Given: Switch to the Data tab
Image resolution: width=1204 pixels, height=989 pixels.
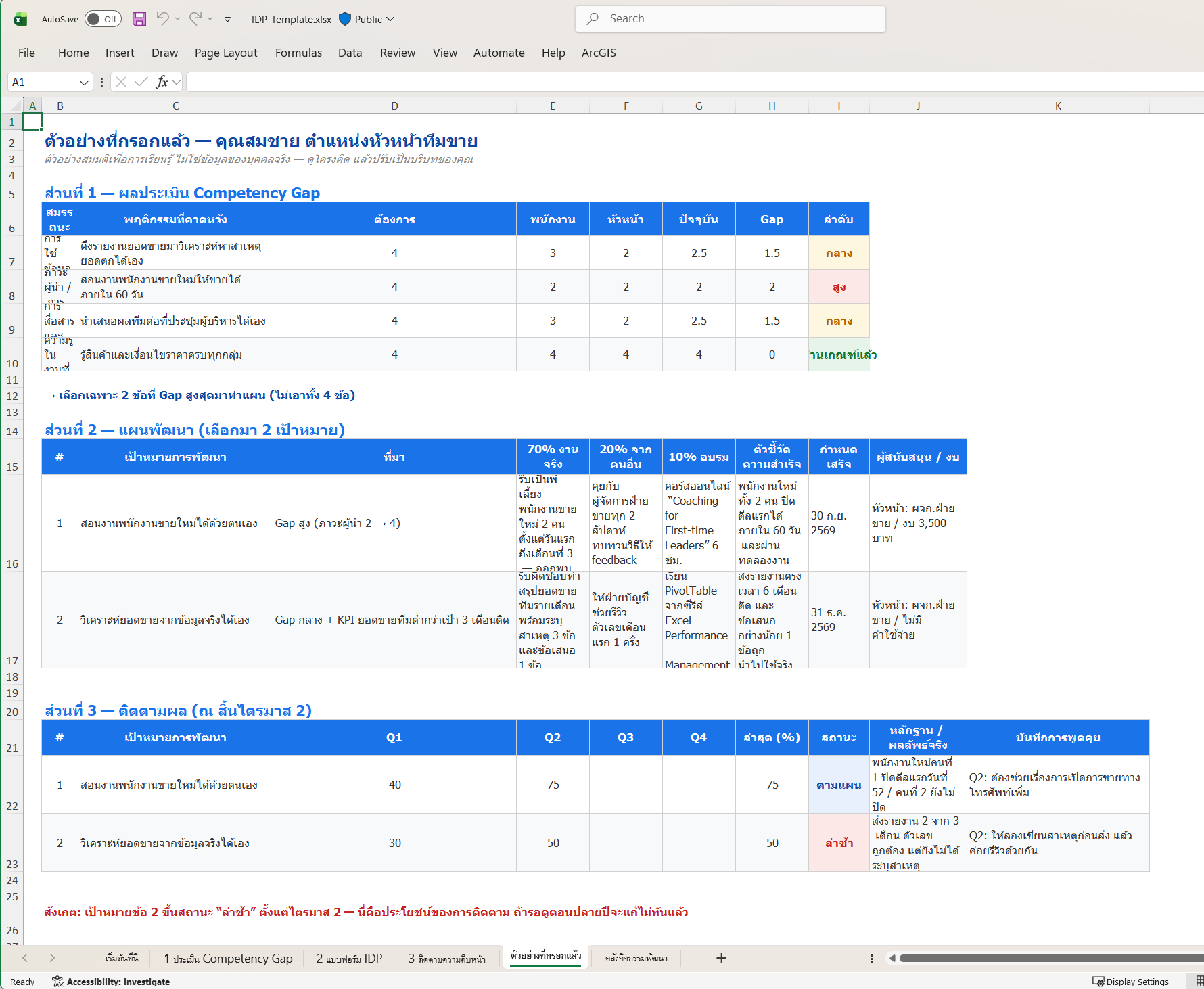Looking at the screenshot, I should pos(350,53).
